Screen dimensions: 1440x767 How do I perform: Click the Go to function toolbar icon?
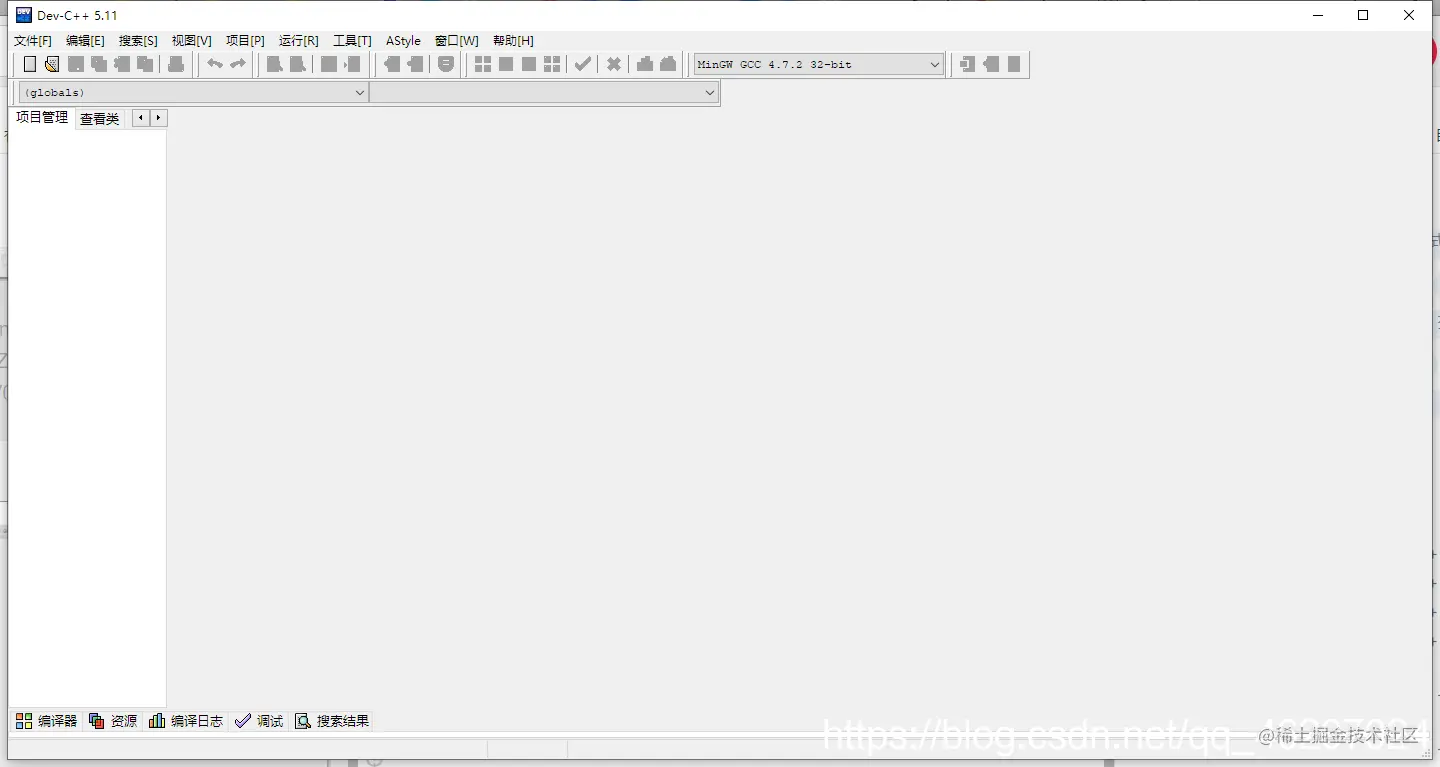coord(328,64)
